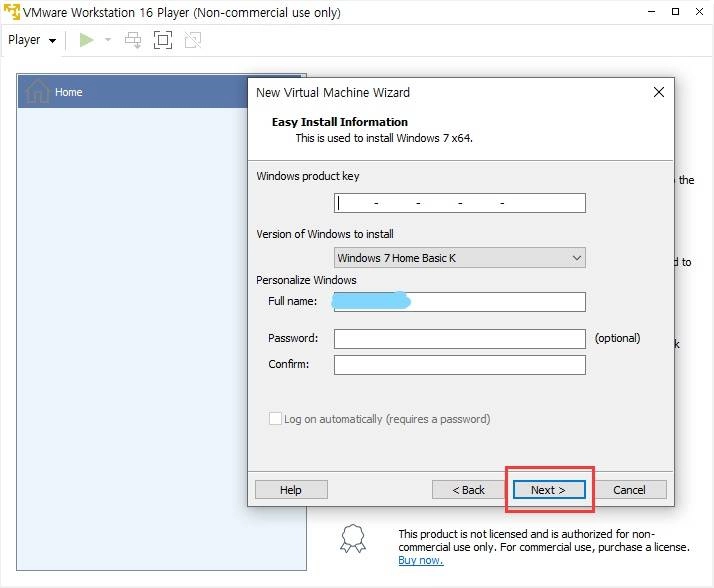Close the VMware Player window
Screen dimensions: 714x588
[x=699, y=12]
